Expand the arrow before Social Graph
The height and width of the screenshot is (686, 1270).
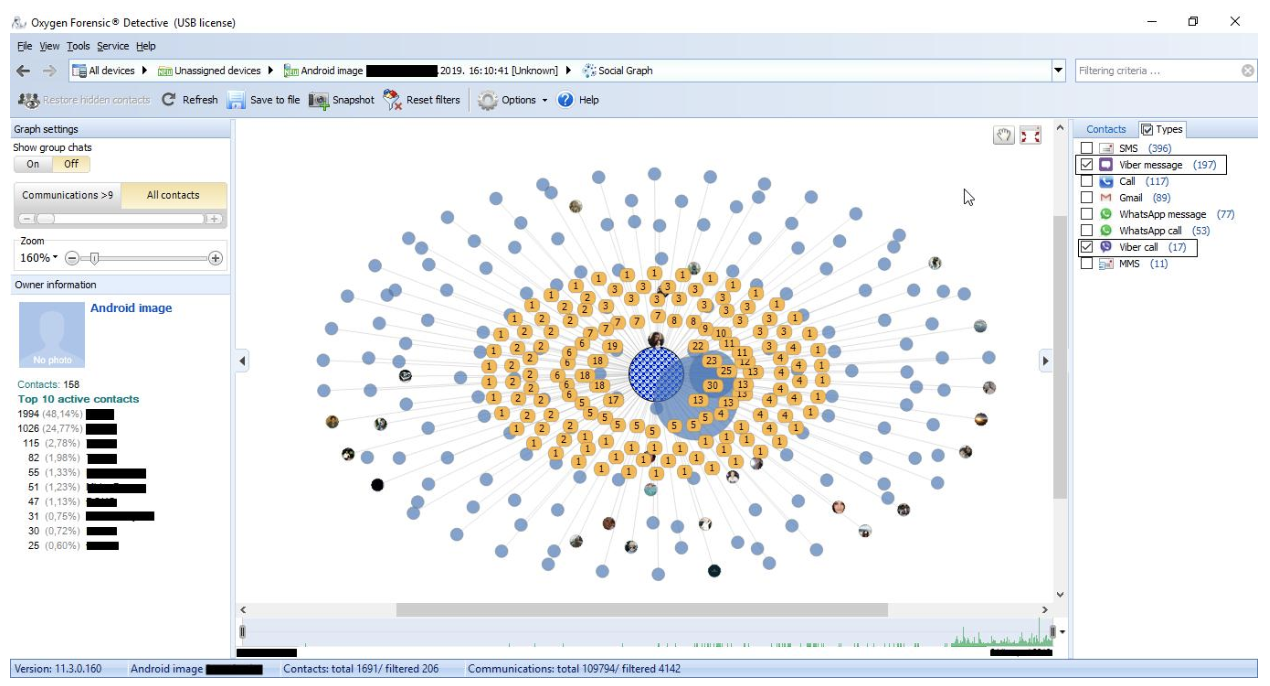[x=569, y=71]
